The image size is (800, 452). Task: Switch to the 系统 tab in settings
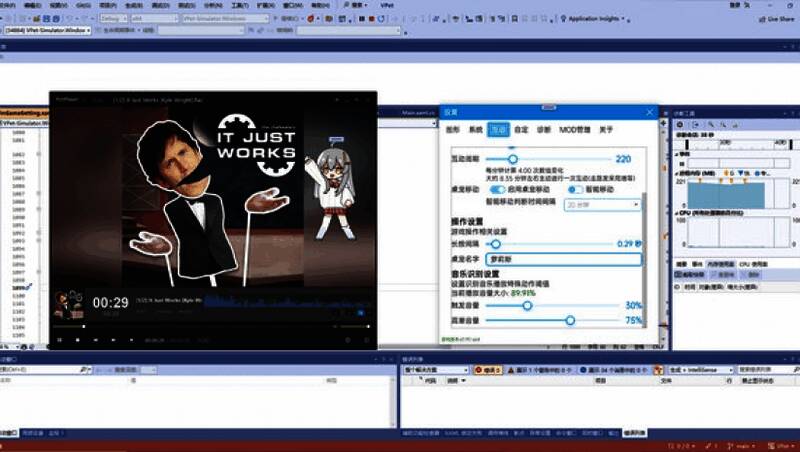475,130
